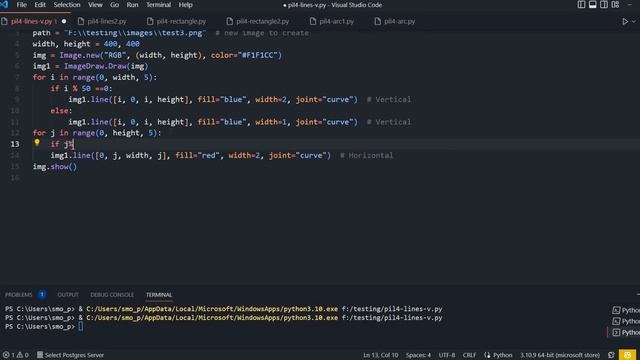Change encoding via UTF-8 status entry
Image resolution: width=640 pixels, height=360 pixels.
447,355
